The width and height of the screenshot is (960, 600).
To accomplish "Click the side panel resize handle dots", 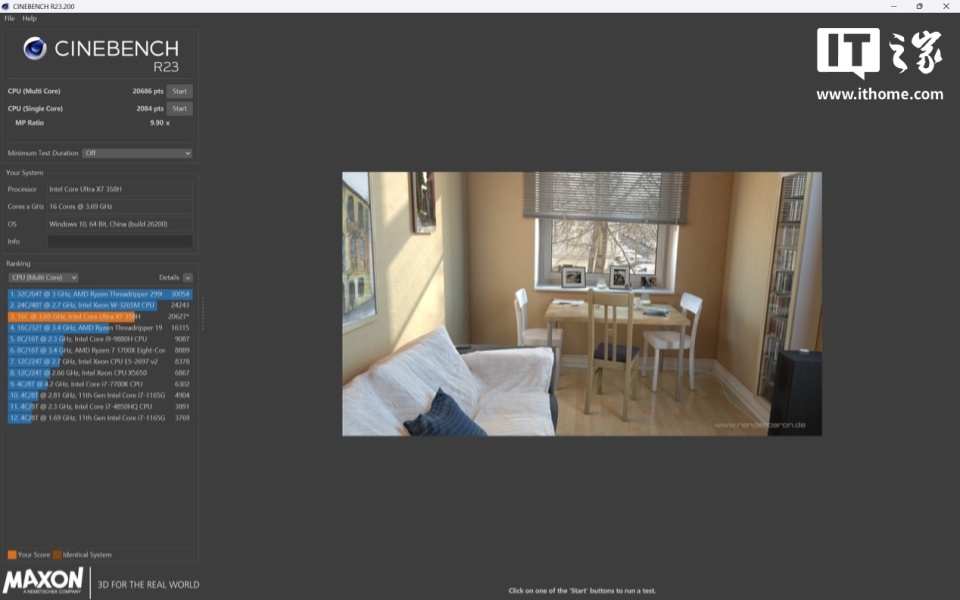I will [x=203, y=313].
